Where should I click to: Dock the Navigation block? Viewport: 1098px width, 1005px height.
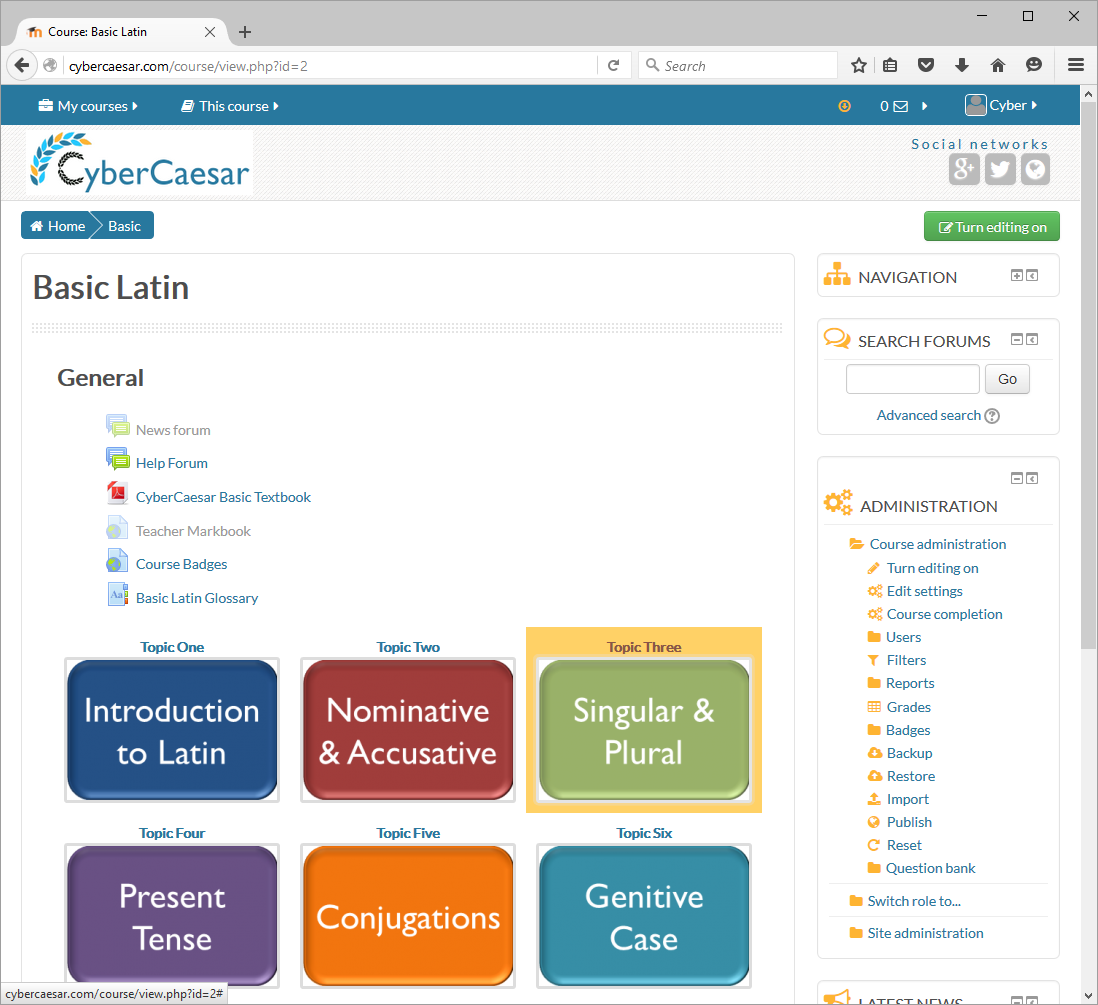(1032, 275)
